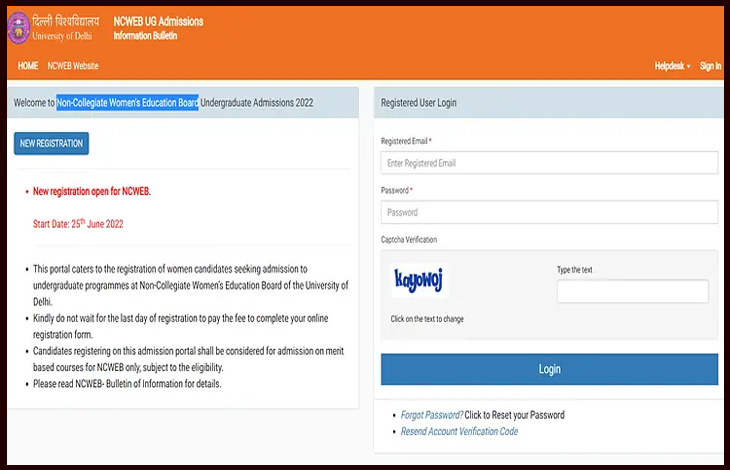Click the Start Date 25th June 2022 text

pyautogui.click(x=78, y=224)
